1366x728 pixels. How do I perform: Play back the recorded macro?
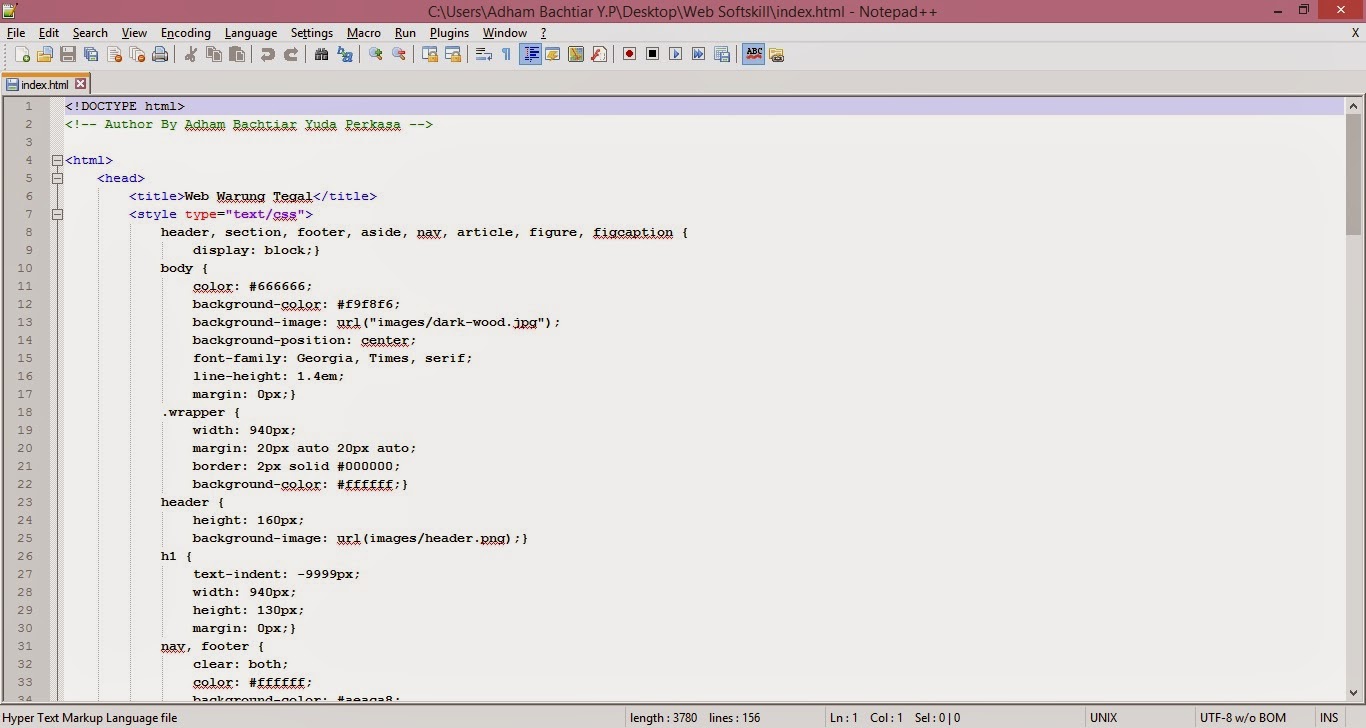tap(676, 54)
